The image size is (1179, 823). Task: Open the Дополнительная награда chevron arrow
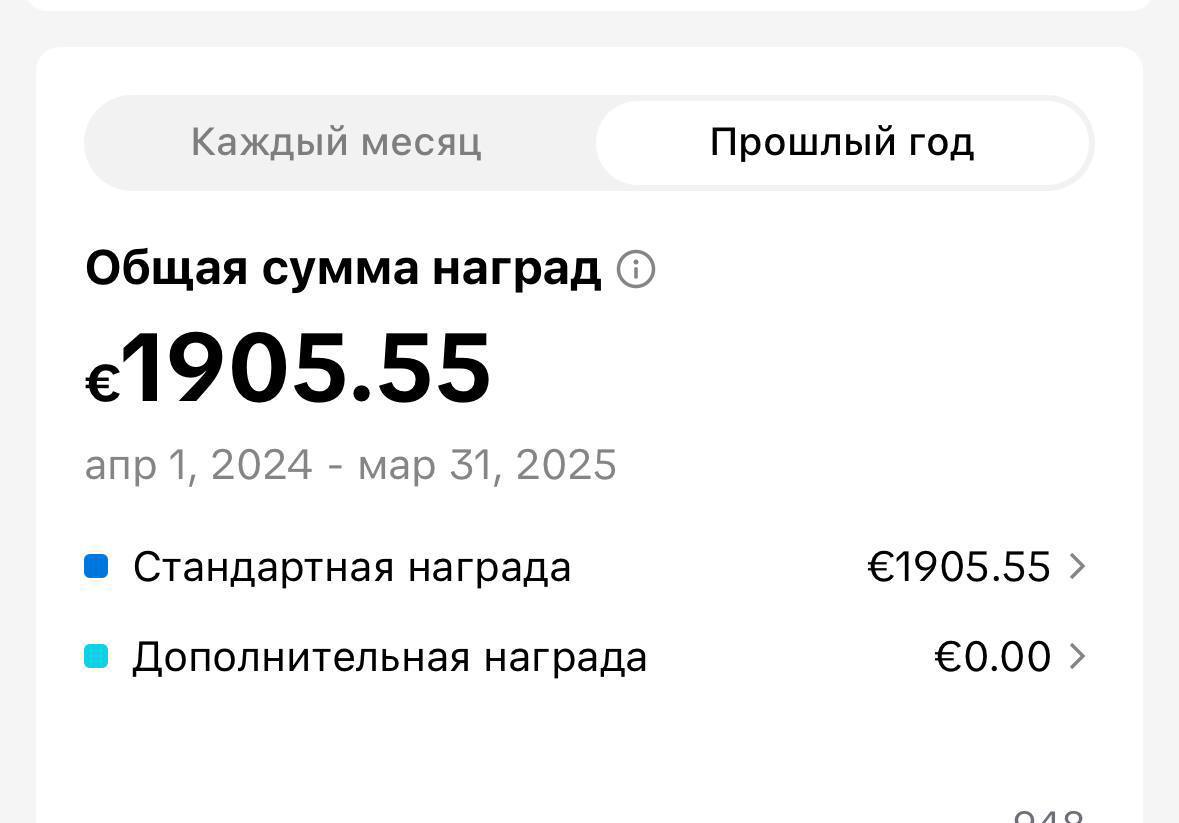[1077, 657]
